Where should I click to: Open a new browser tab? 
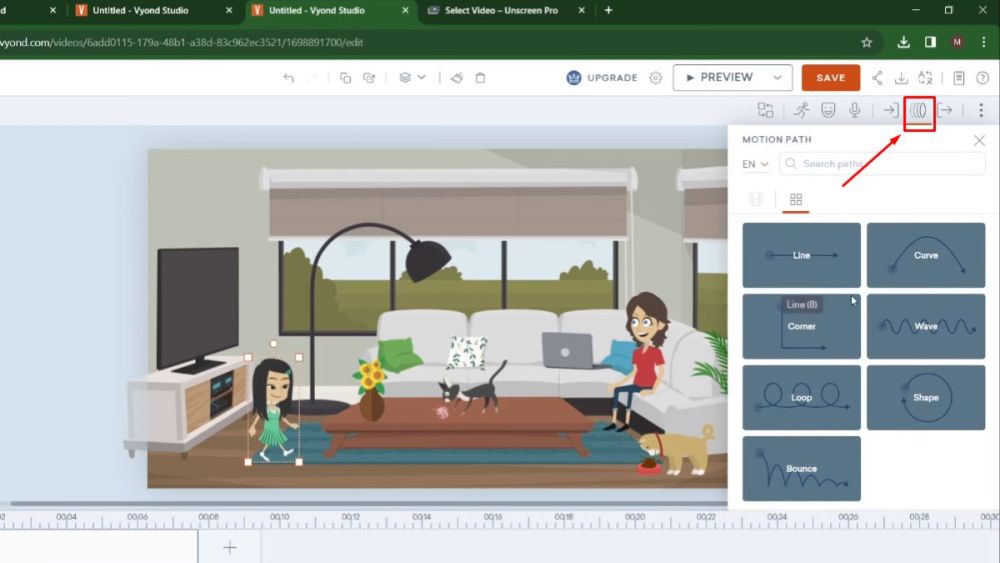pos(608,10)
